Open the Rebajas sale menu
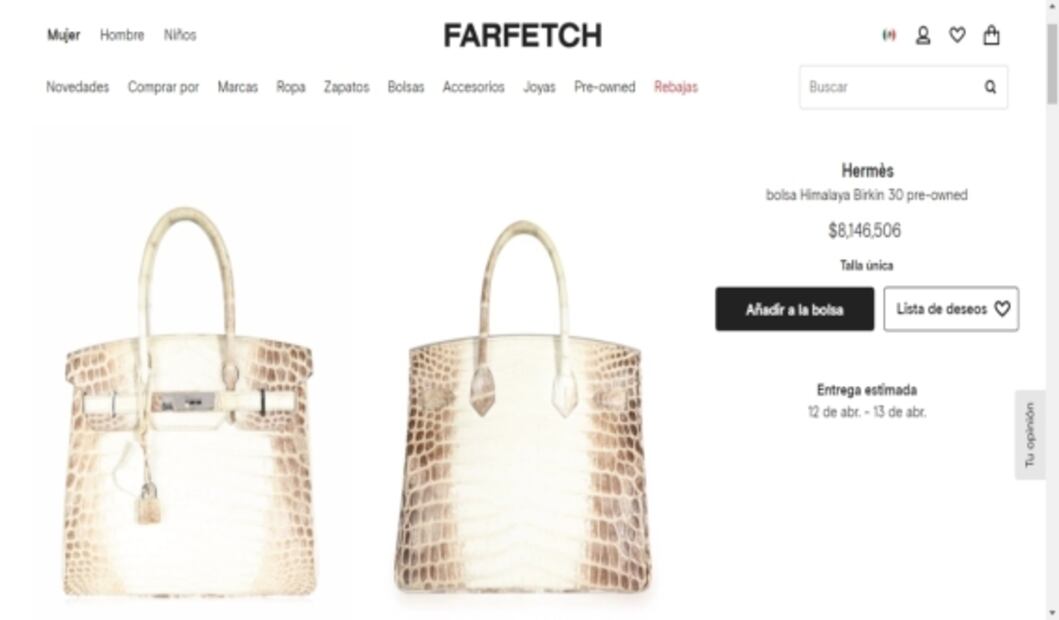Viewport: 1059px width, 620px height. pyautogui.click(x=676, y=87)
